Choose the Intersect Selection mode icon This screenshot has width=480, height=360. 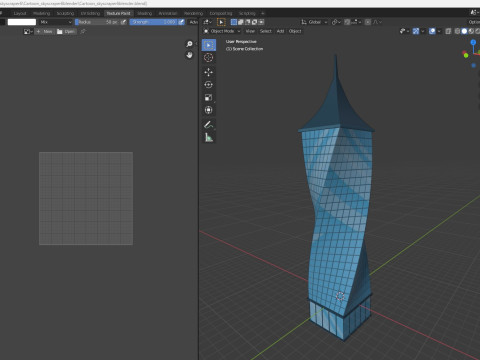point(261,22)
